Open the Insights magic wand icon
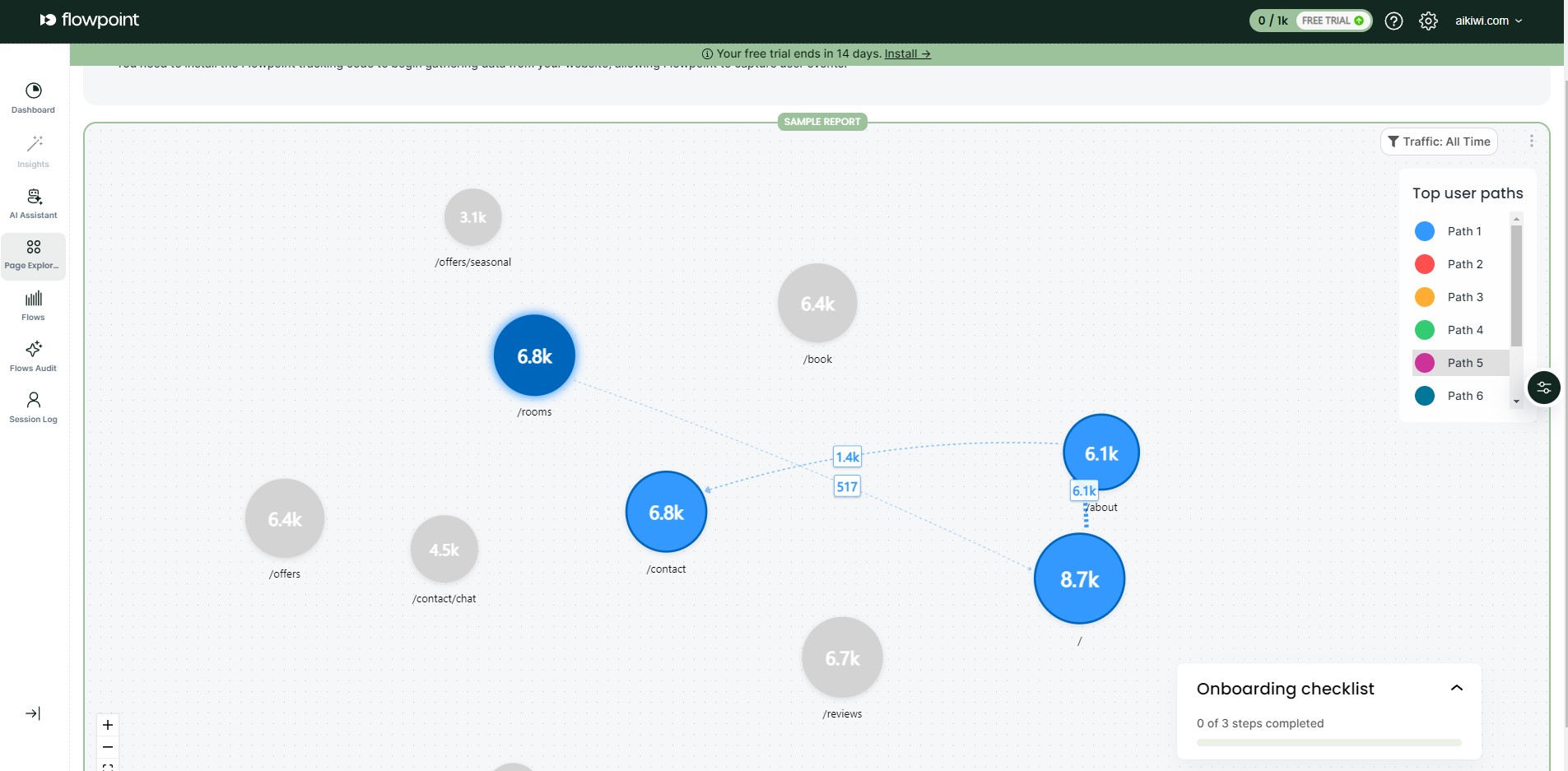 click(x=34, y=144)
